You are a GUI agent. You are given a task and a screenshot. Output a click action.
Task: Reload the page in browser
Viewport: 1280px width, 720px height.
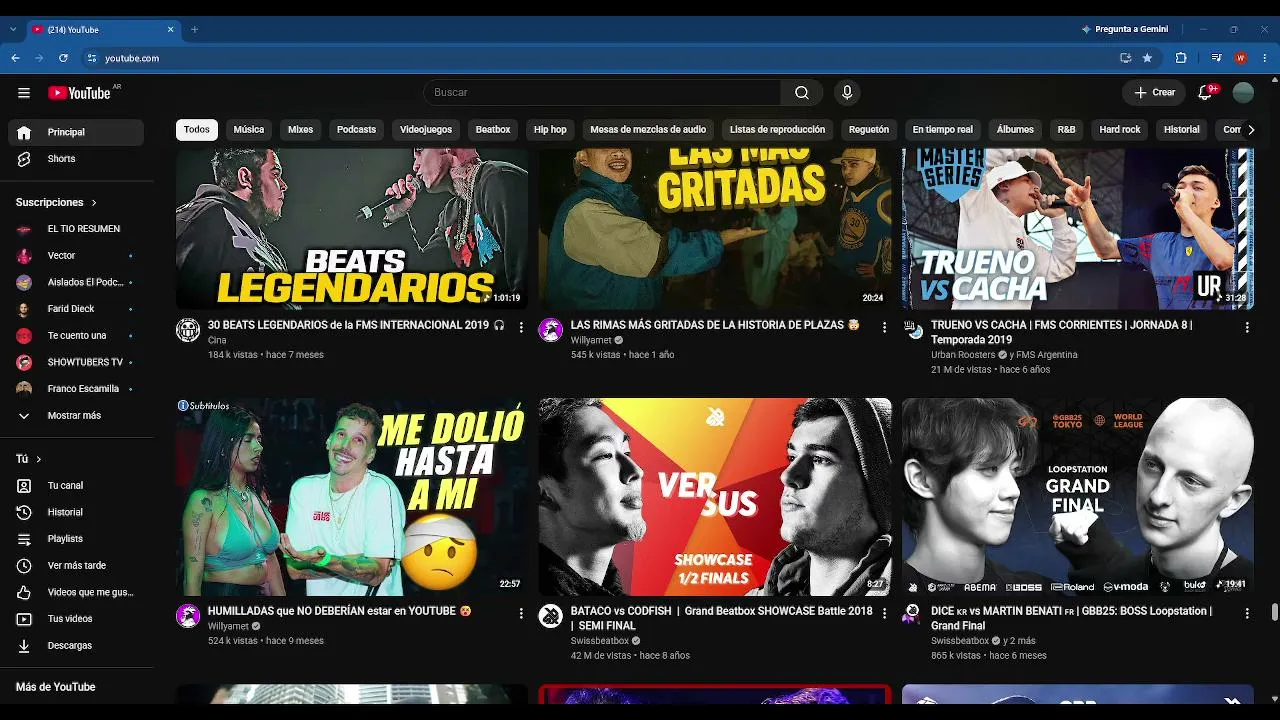point(63,58)
